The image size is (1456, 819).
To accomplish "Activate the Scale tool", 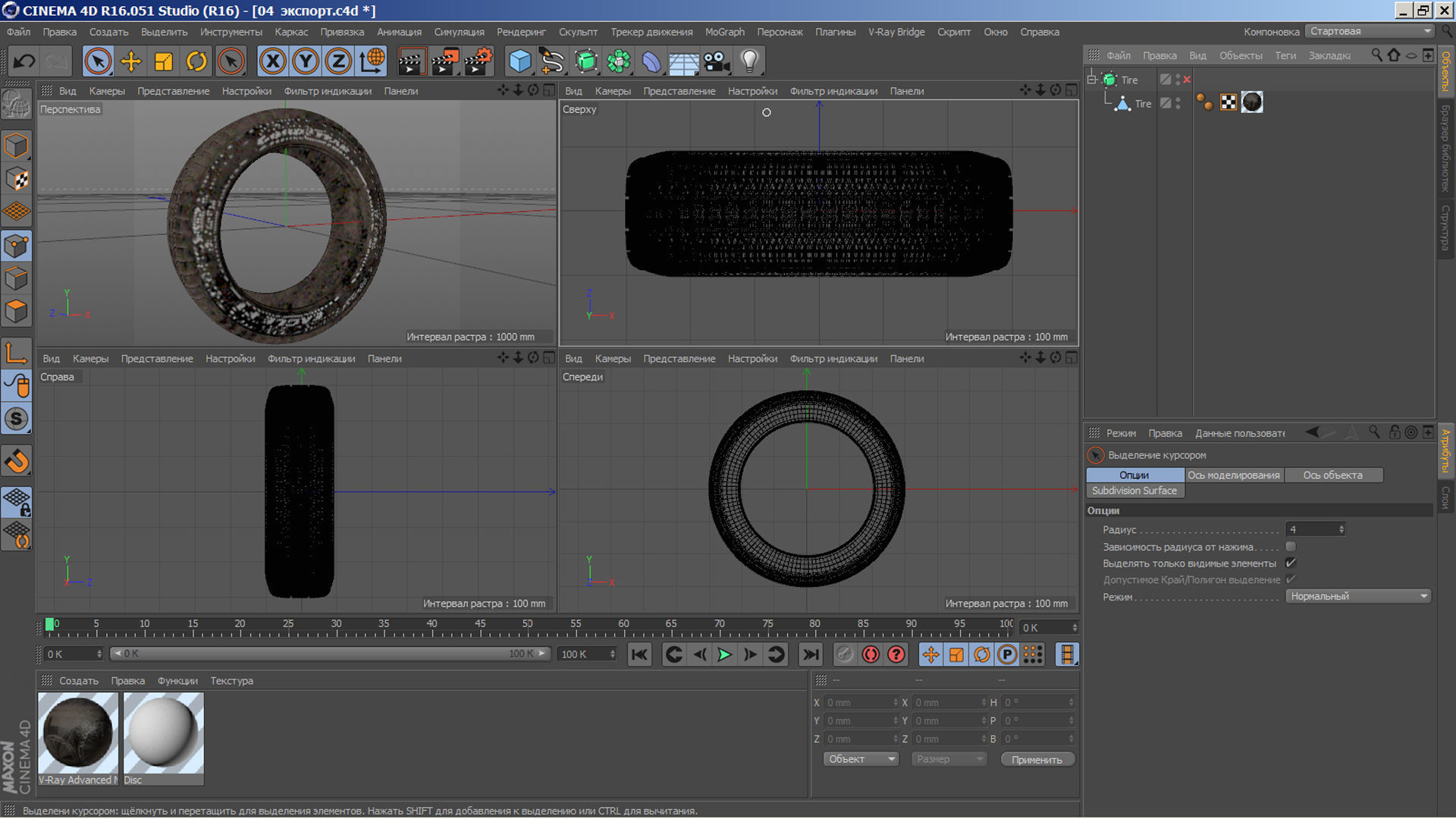I will click(x=164, y=61).
